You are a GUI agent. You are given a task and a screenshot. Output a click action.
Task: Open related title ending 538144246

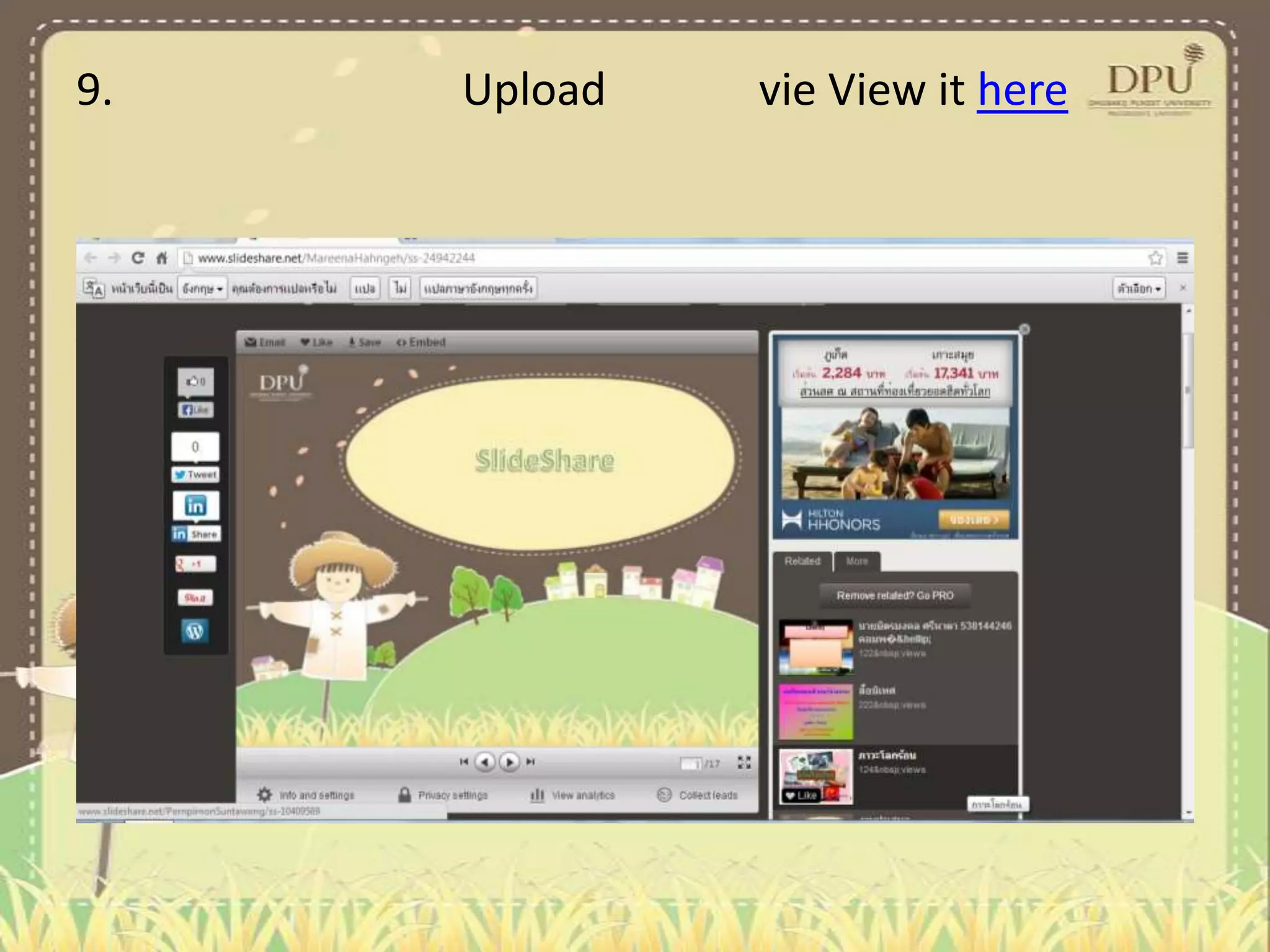pos(935,632)
